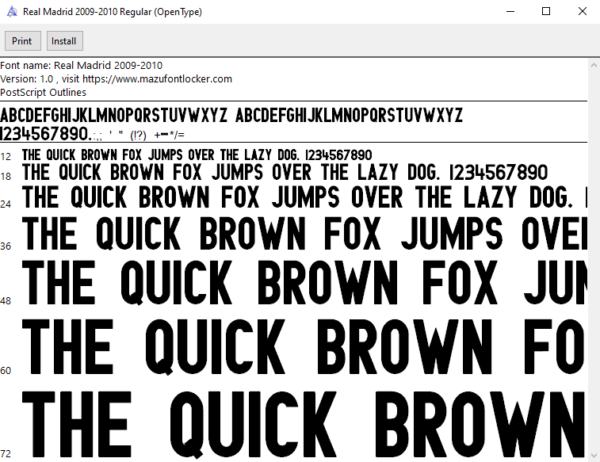Click the 'Font name: Real Madrid 2009-2010' text
The height and width of the screenshot is (462, 600).
[82, 65]
